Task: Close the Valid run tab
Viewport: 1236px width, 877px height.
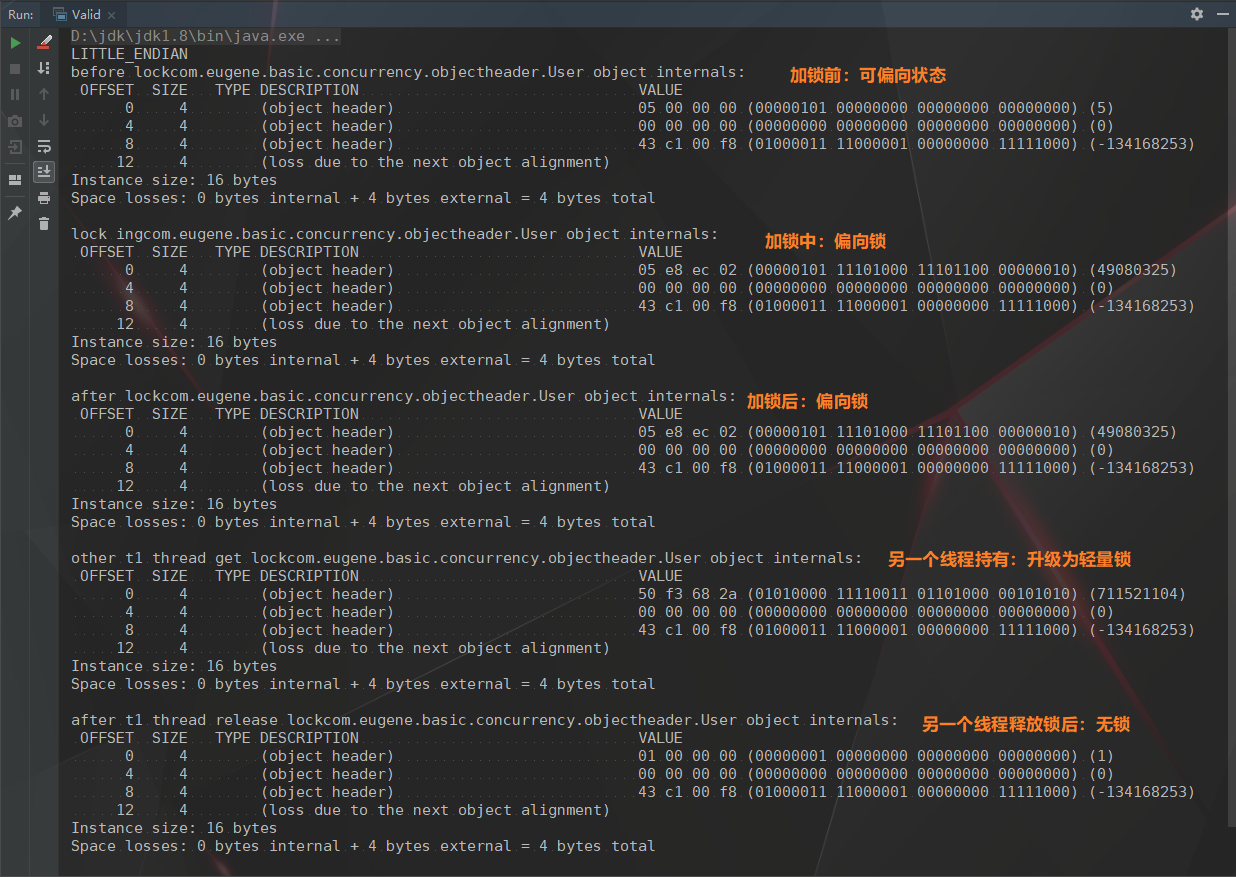Action: coord(110,15)
